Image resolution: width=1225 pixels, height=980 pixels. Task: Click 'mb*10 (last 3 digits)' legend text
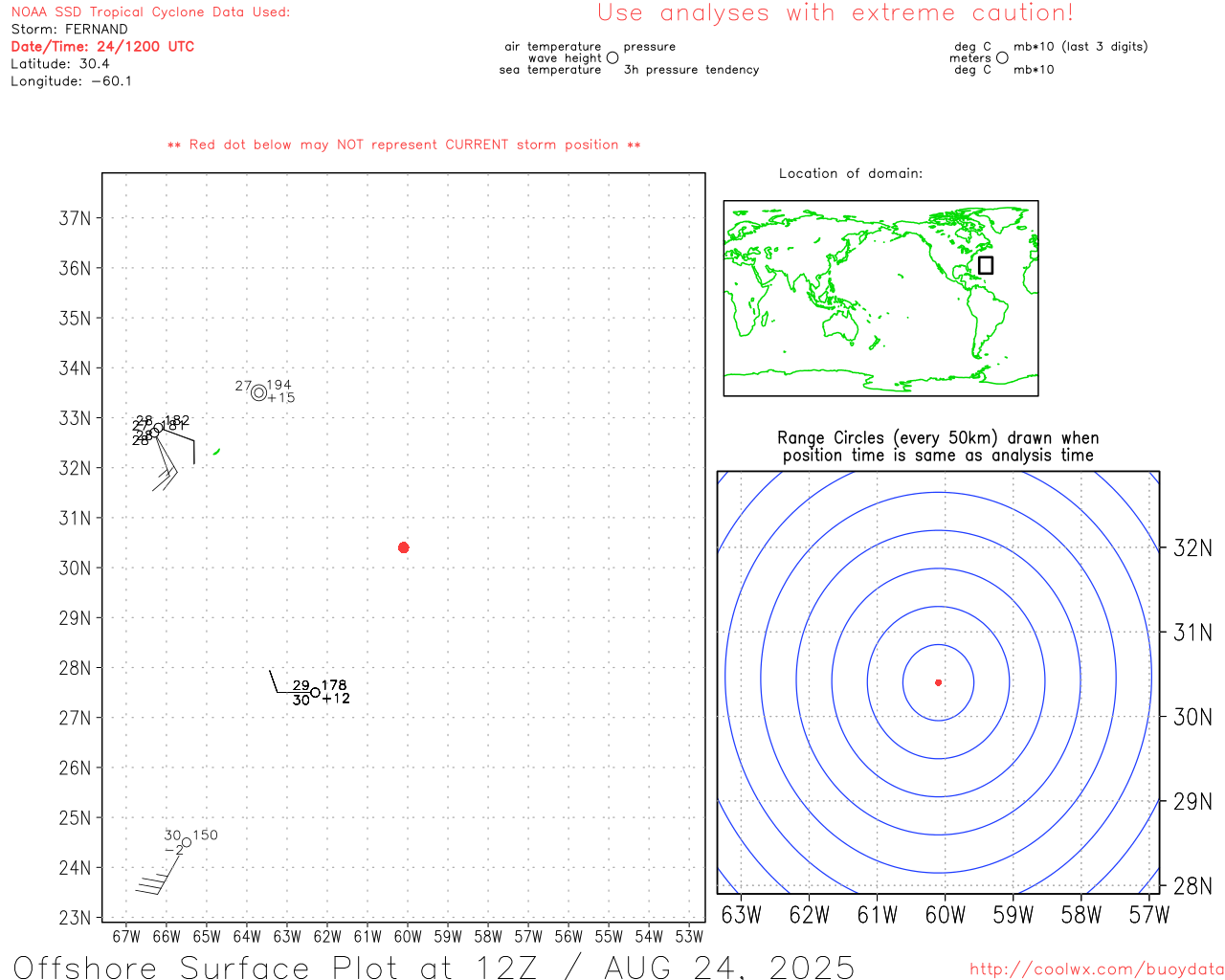pos(1080,47)
